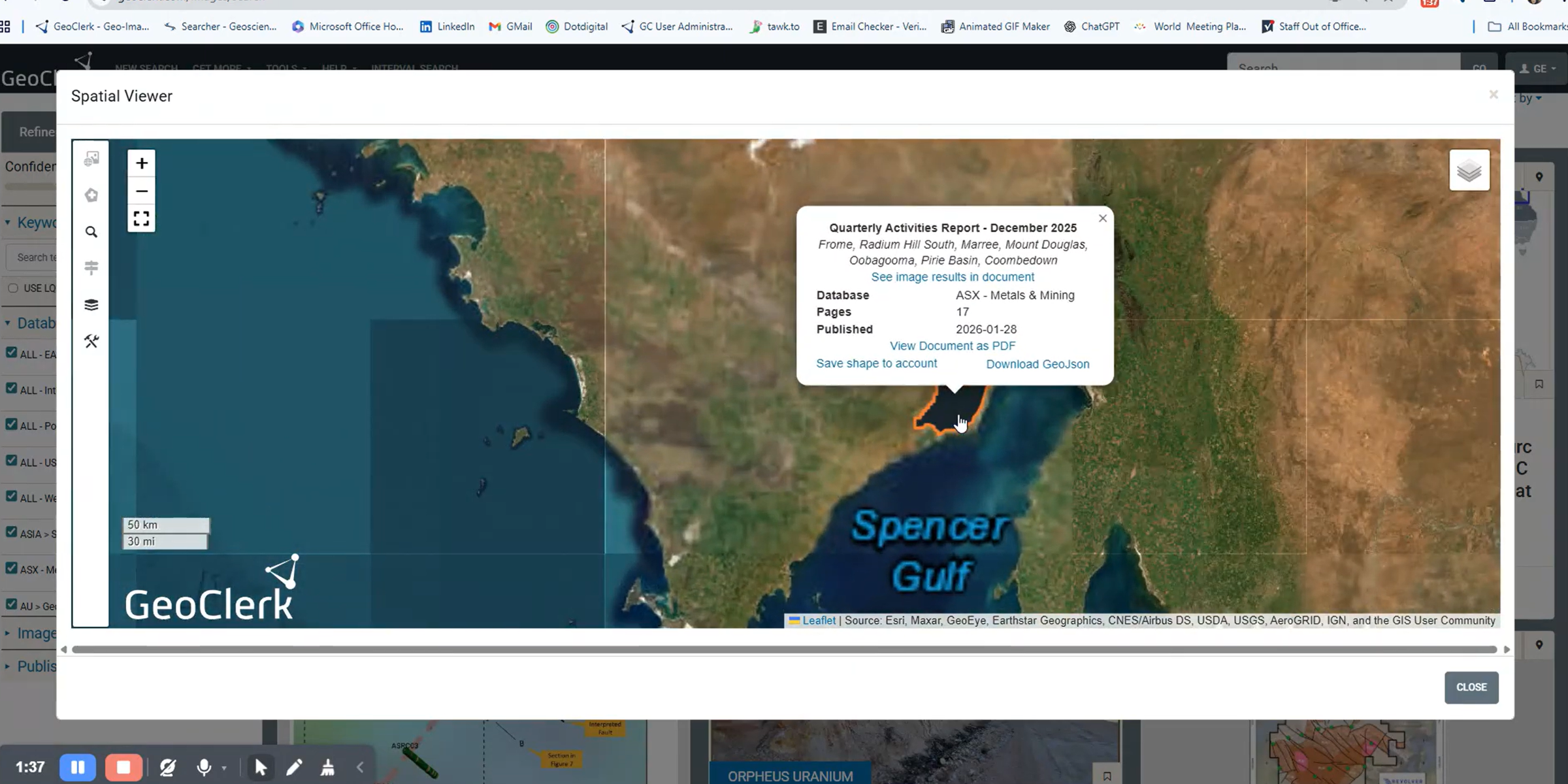Stop the screen recording
Viewport: 1568px width, 784px height.
coord(123,767)
